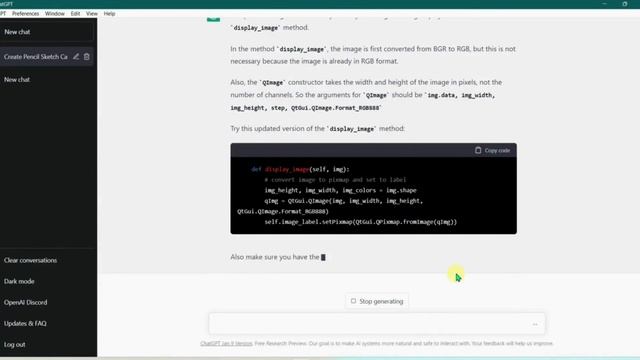640x360 pixels.
Task: Click the clipboard icon beside Copy code
Action: click(x=478, y=150)
